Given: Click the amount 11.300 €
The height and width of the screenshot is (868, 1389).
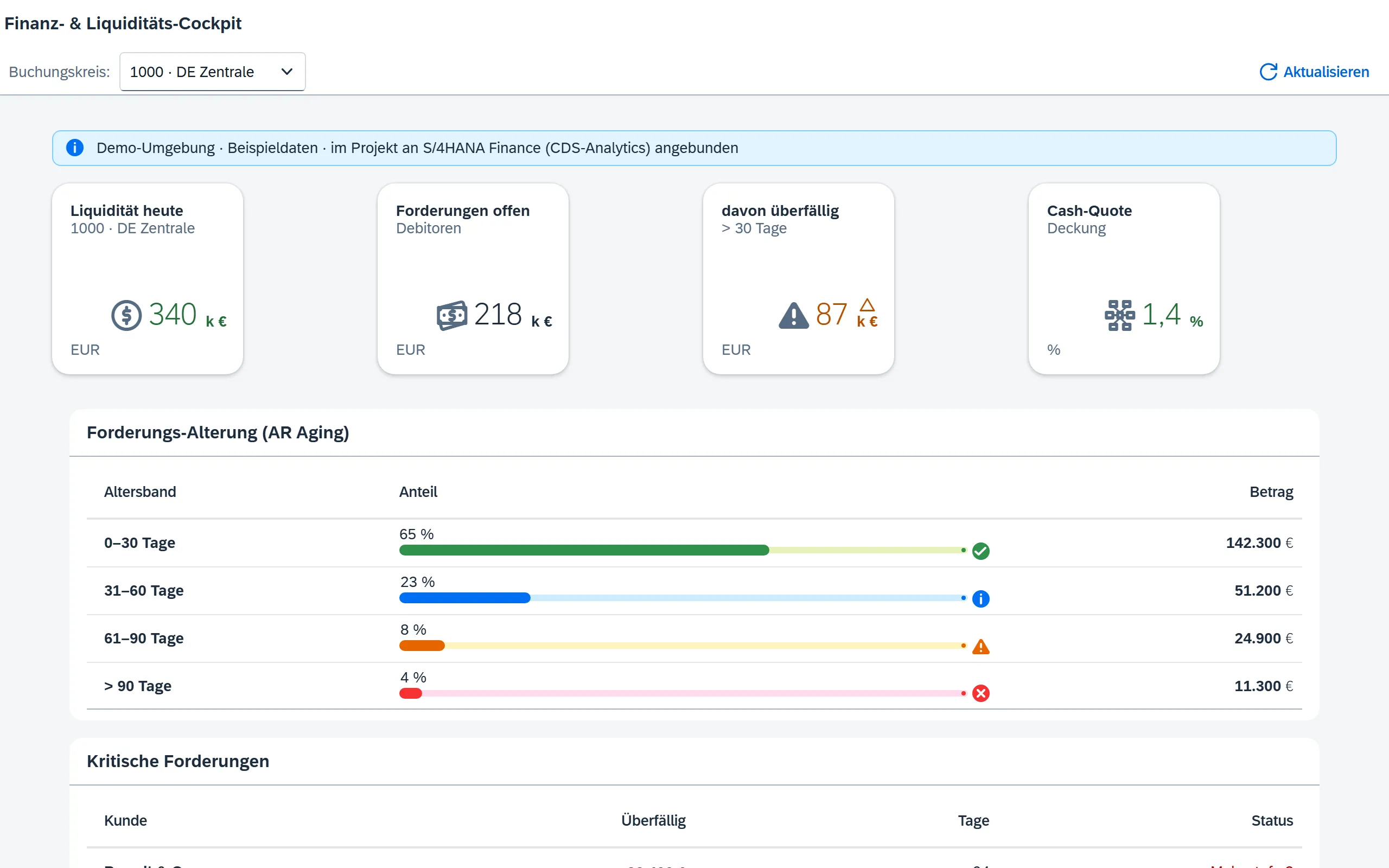Looking at the screenshot, I should (x=1263, y=685).
